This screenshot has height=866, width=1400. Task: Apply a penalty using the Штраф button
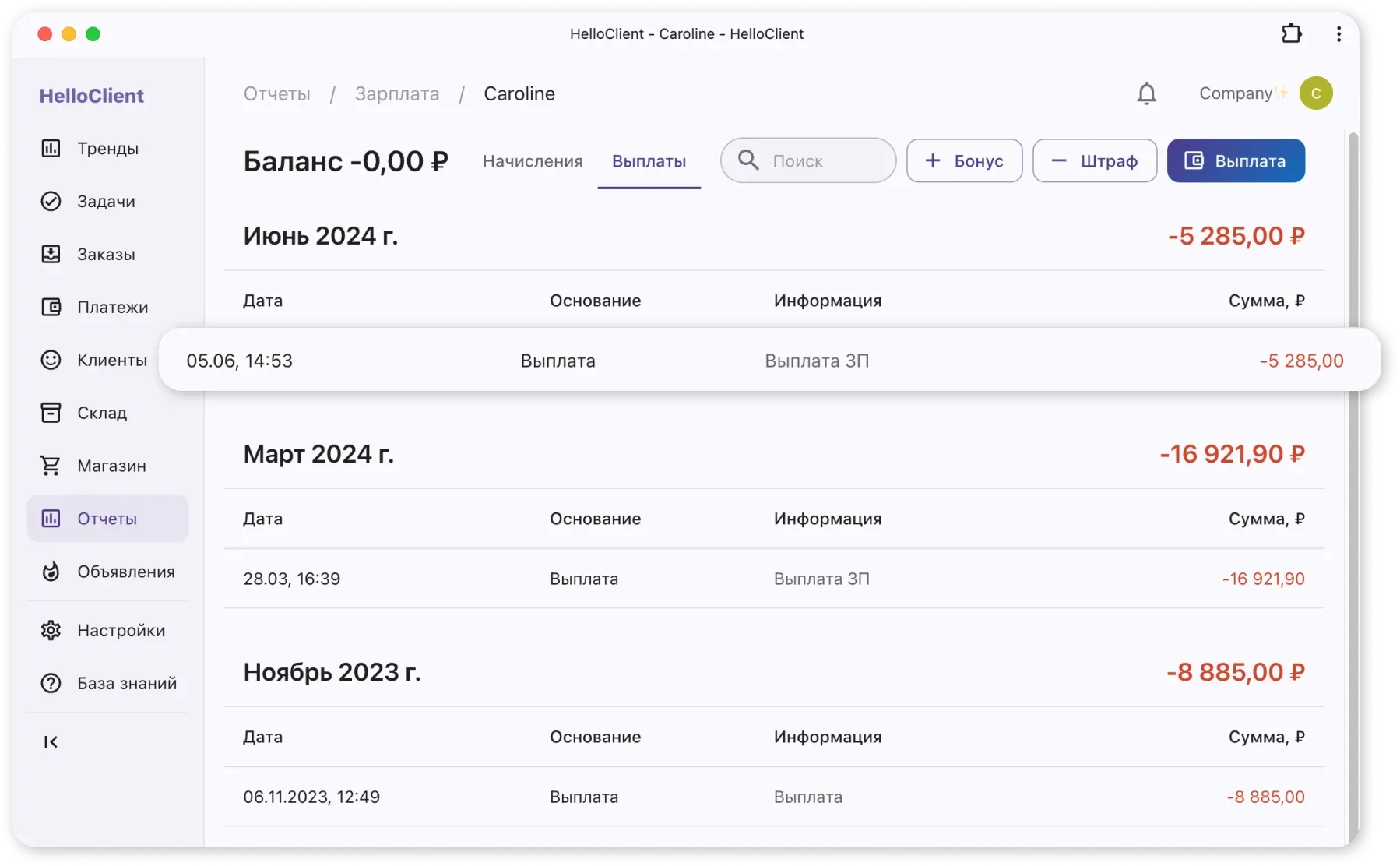click(x=1094, y=160)
